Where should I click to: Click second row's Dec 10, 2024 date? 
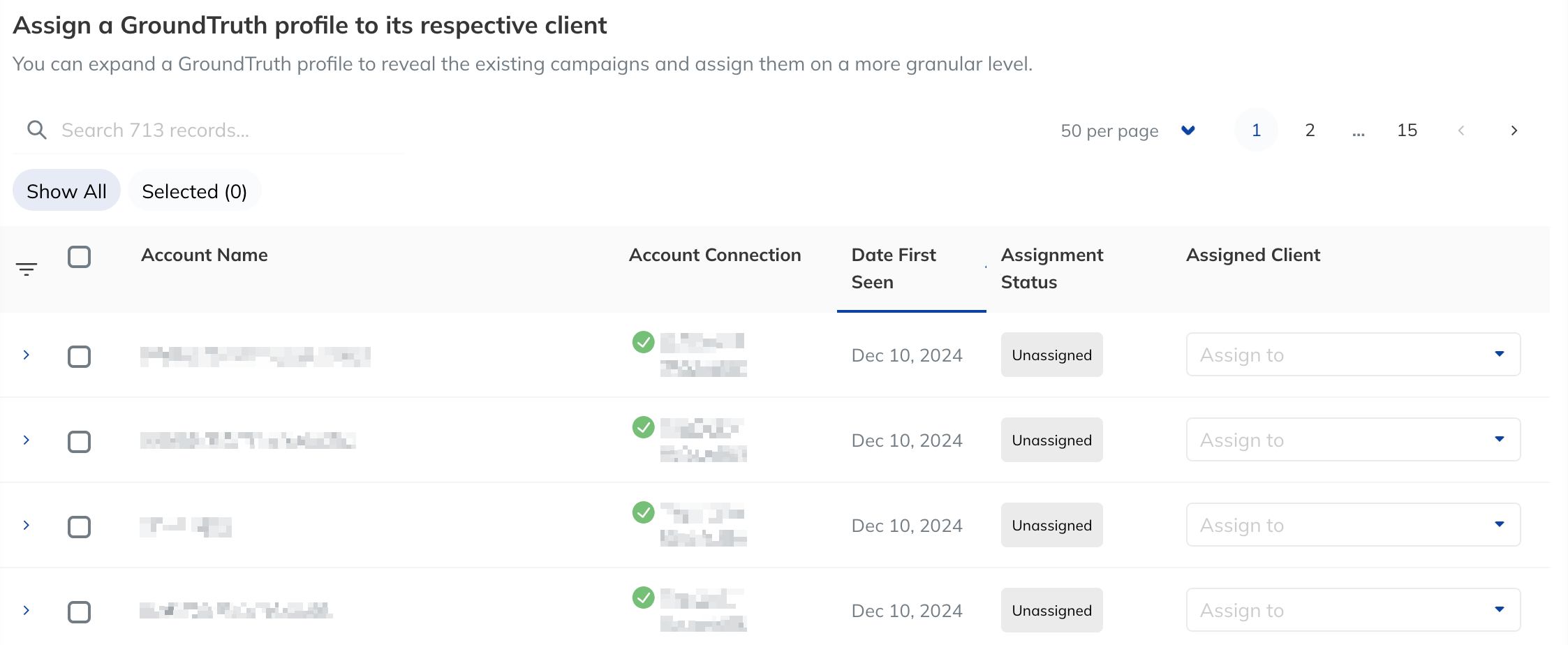[907, 440]
